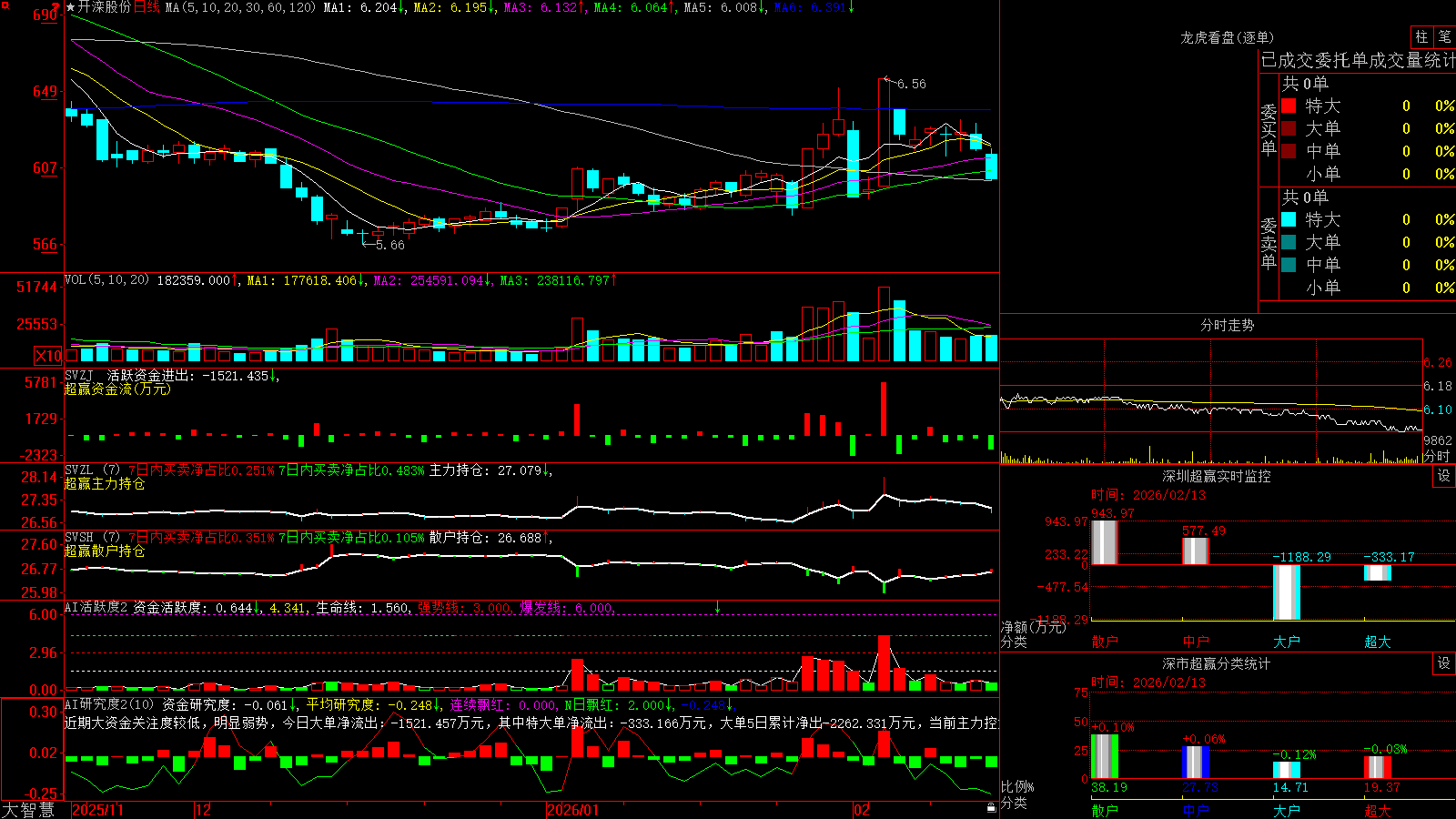Click the MA(5,10,20,30,60,120) indicator label
The width and height of the screenshot is (1456, 819).
pyautogui.click(x=240, y=7)
